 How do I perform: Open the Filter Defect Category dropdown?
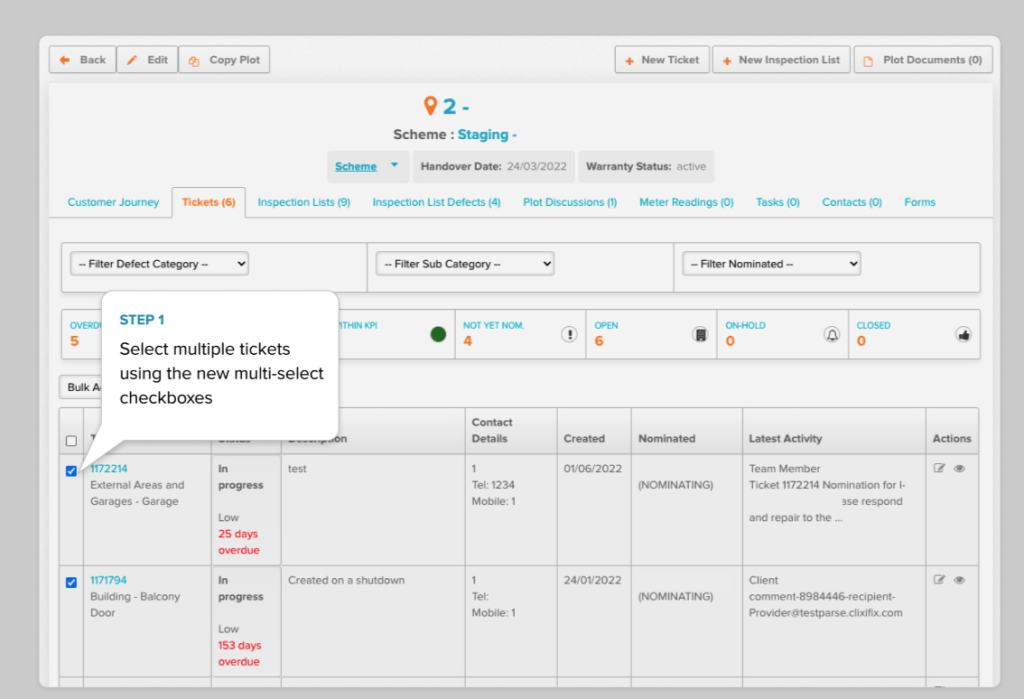pyautogui.click(x=159, y=264)
